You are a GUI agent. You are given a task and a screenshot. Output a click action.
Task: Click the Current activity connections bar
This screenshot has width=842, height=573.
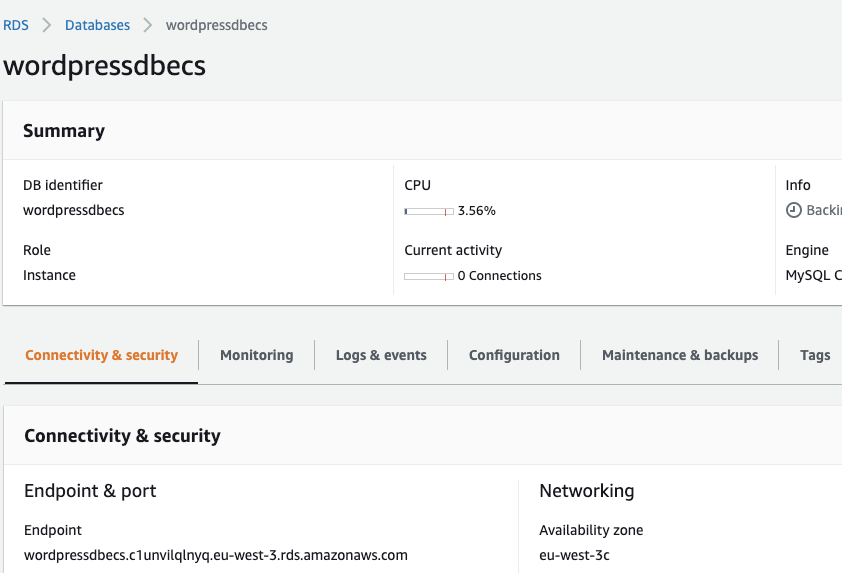tap(428, 276)
